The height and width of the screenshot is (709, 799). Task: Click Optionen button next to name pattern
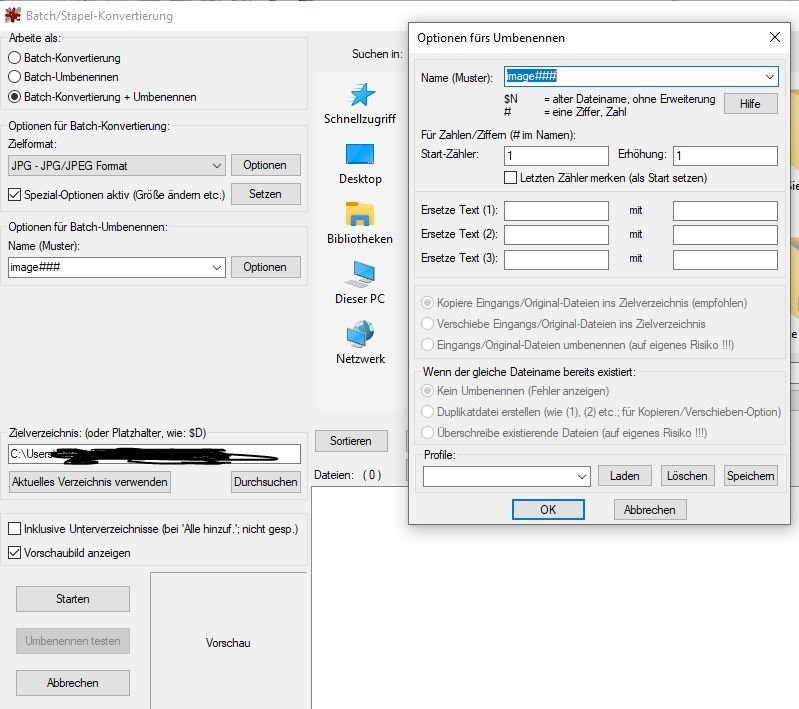(x=265, y=267)
